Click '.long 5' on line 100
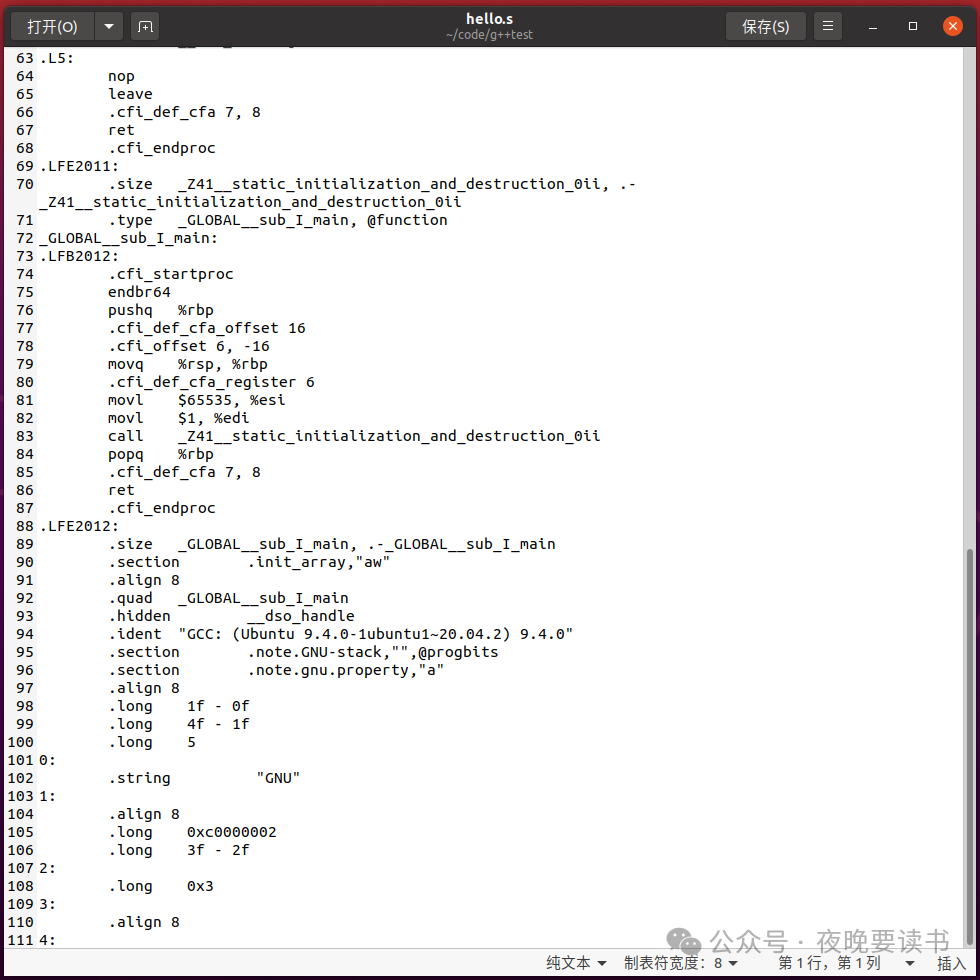 tap(152, 742)
